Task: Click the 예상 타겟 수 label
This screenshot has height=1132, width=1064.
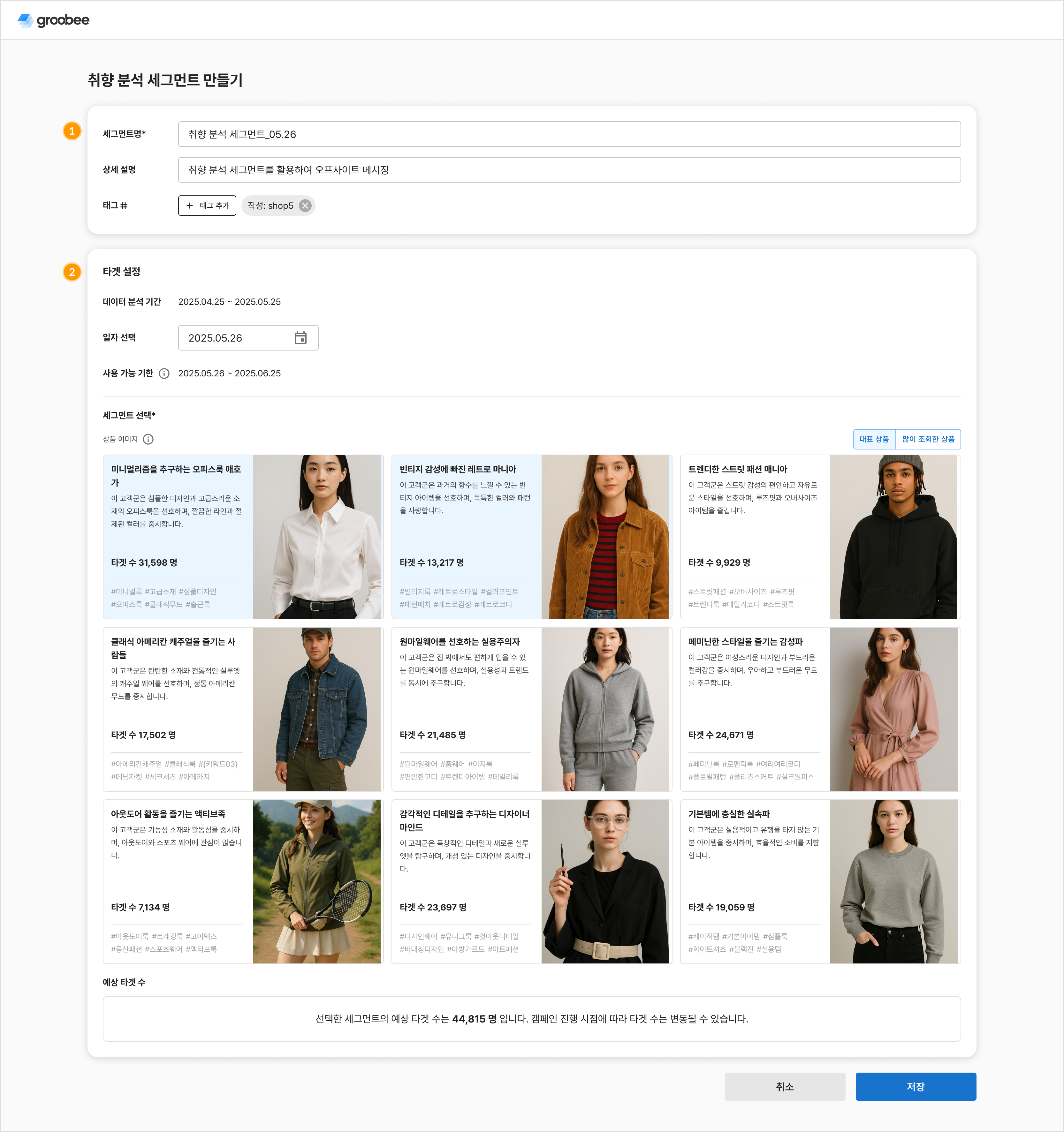Action: pos(124,982)
